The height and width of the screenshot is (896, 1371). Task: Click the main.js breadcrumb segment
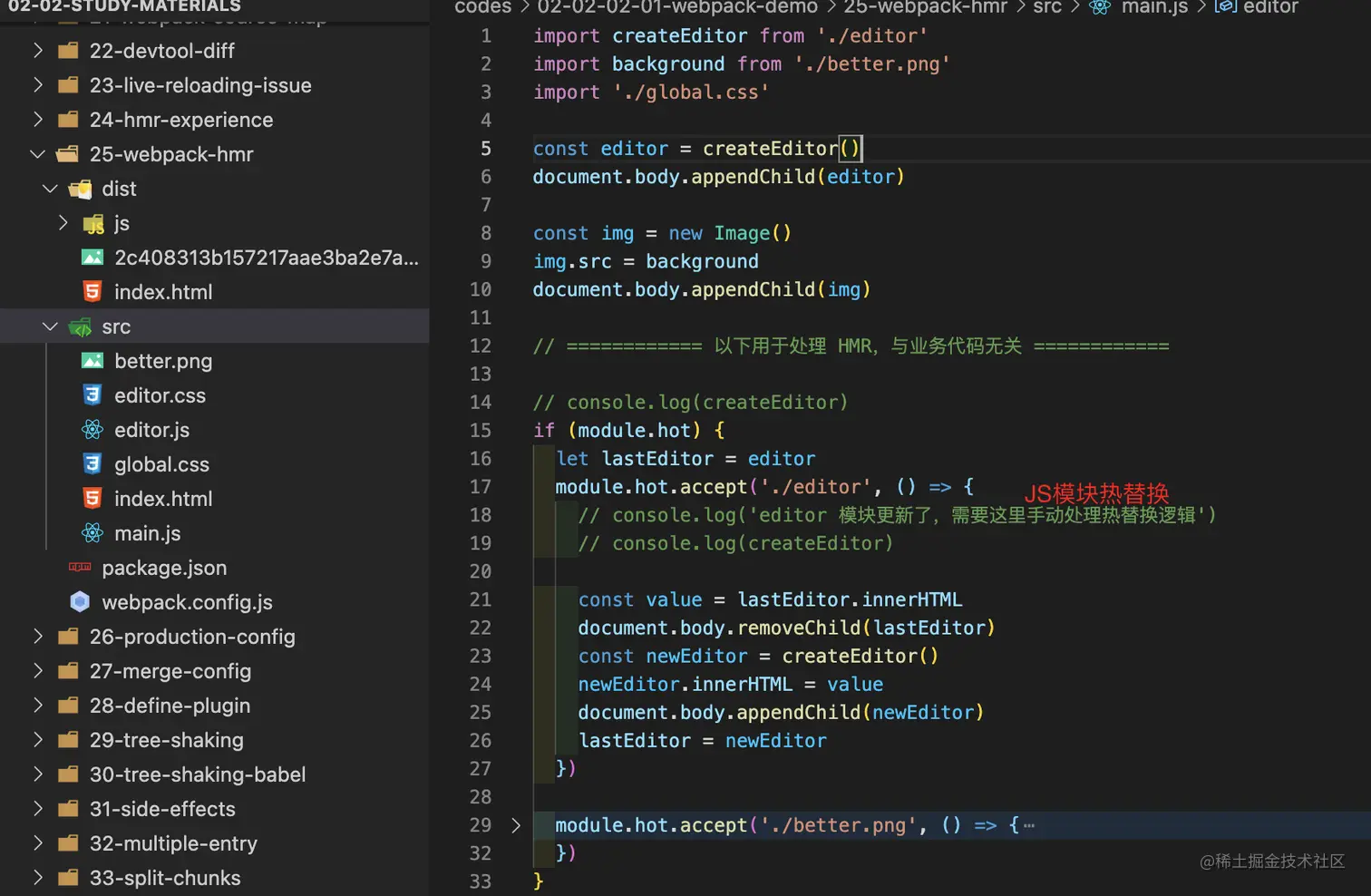point(1154,7)
